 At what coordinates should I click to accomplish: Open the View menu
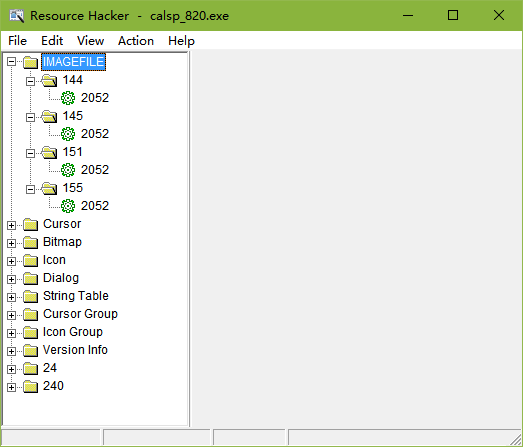pyautogui.click(x=90, y=41)
